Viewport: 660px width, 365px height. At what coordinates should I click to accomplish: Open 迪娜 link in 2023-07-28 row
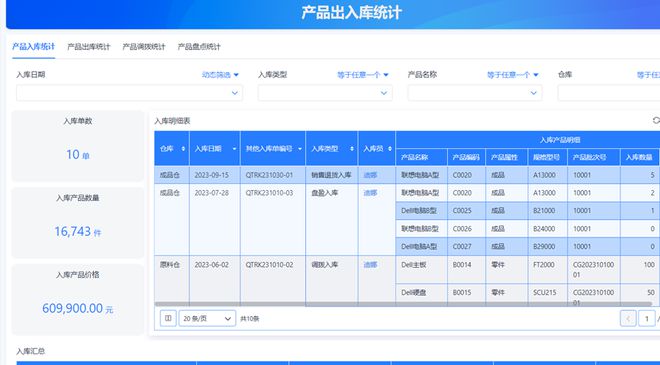[370, 193]
